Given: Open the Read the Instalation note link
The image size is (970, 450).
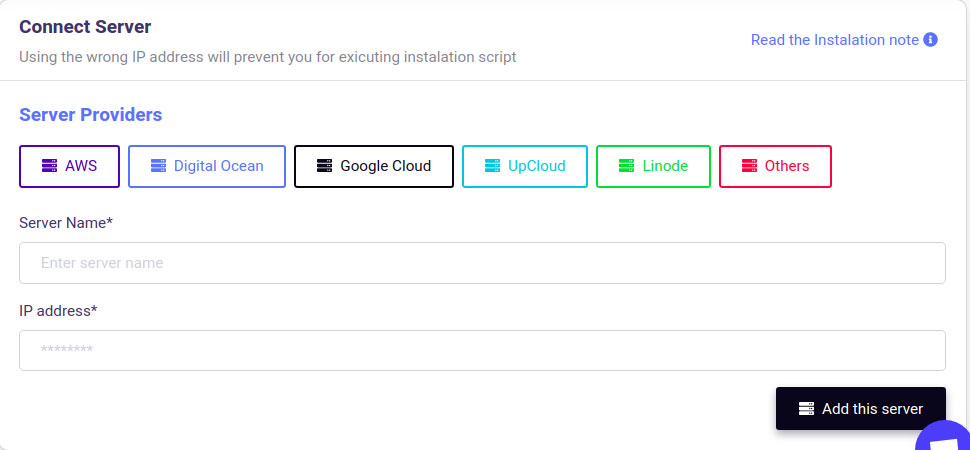Looking at the screenshot, I should click(834, 40).
